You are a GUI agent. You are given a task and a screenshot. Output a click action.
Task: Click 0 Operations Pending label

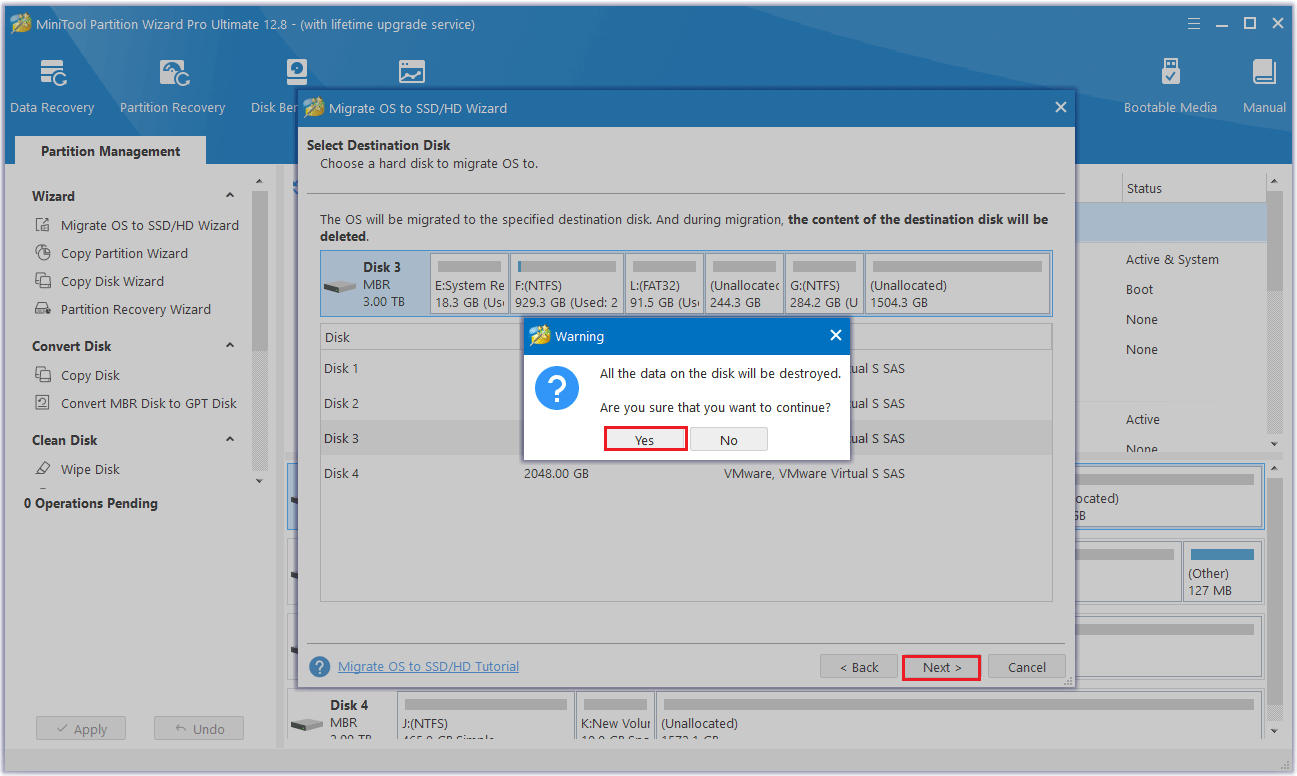point(91,503)
